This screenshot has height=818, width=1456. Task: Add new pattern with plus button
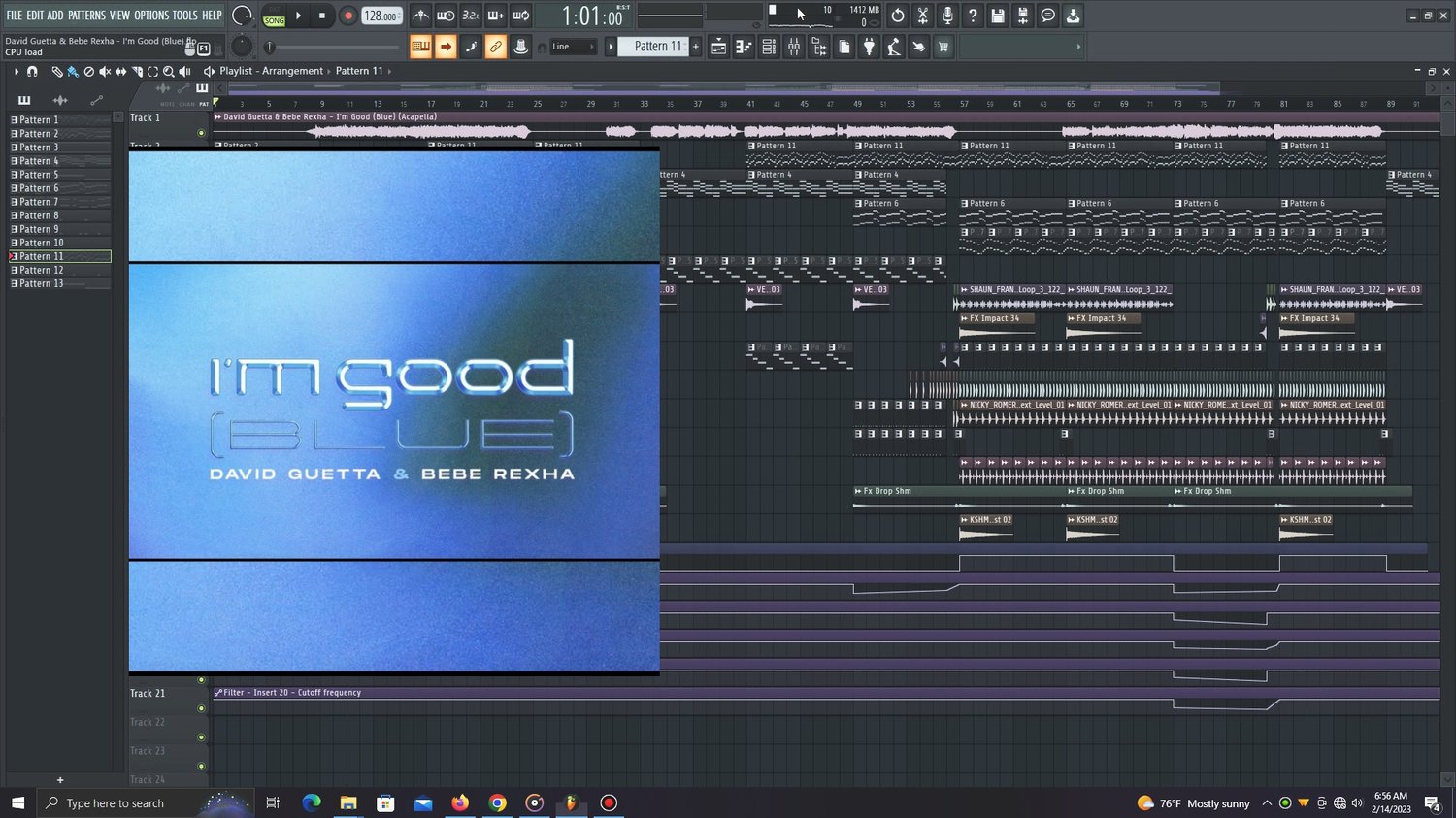[x=696, y=47]
